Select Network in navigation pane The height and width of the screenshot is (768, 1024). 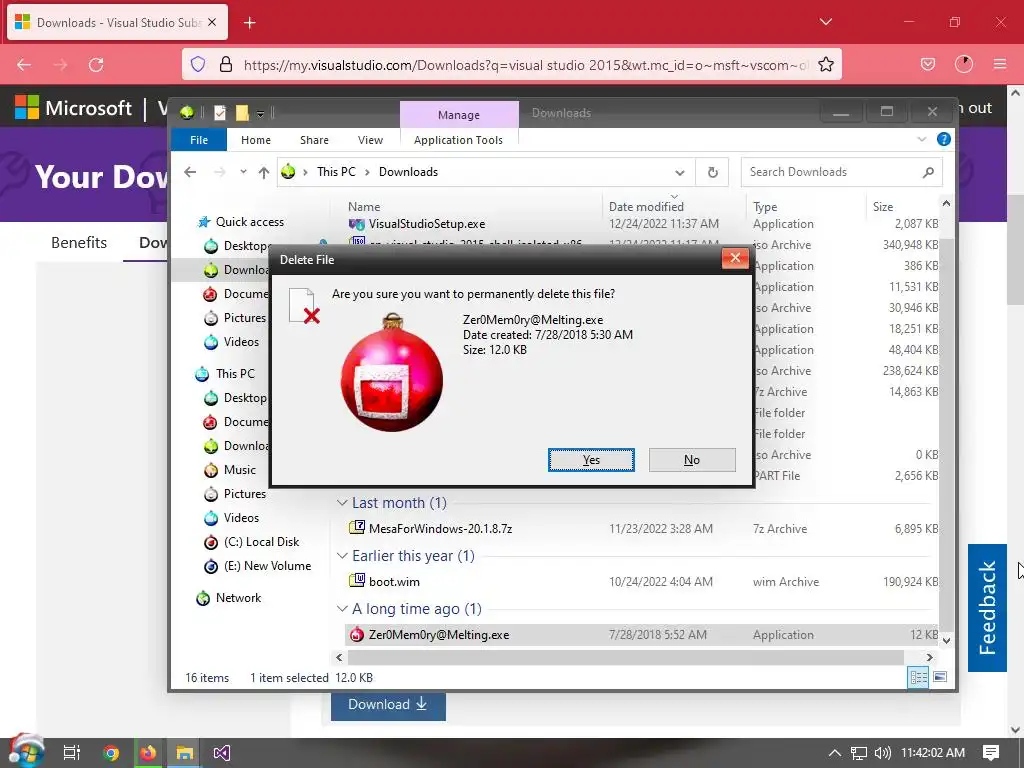point(238,598)
